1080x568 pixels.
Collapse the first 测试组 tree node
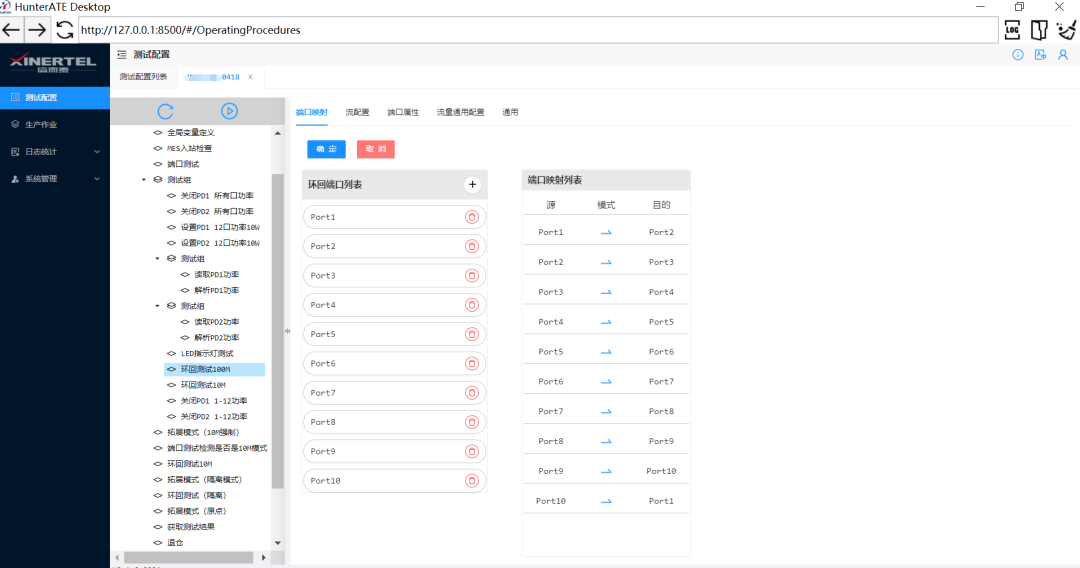(144, 180)
